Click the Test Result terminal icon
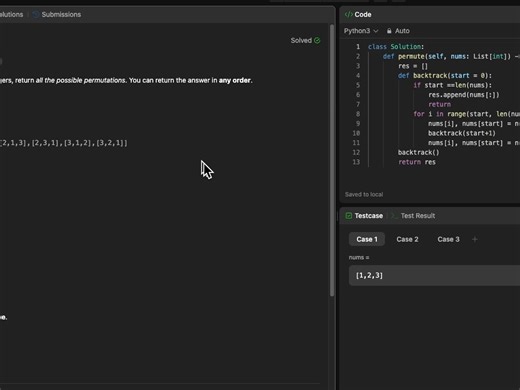520x390 pixels. click(x=394, y=216)
